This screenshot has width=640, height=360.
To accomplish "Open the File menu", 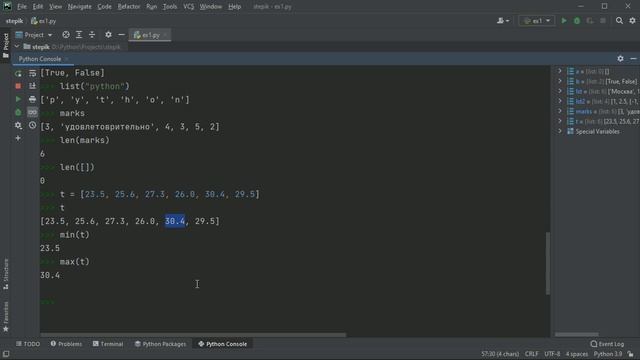I will tap(22, 7).
